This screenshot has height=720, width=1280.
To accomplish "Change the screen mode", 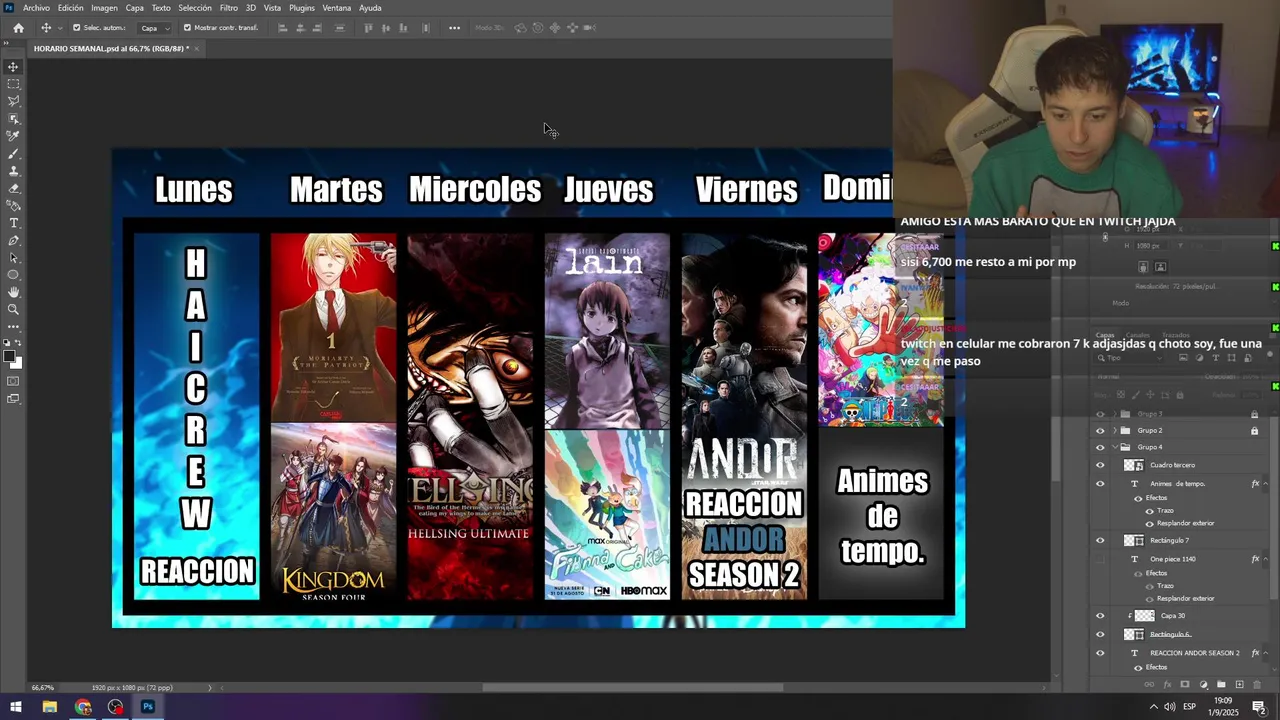I will click(13, 399).
